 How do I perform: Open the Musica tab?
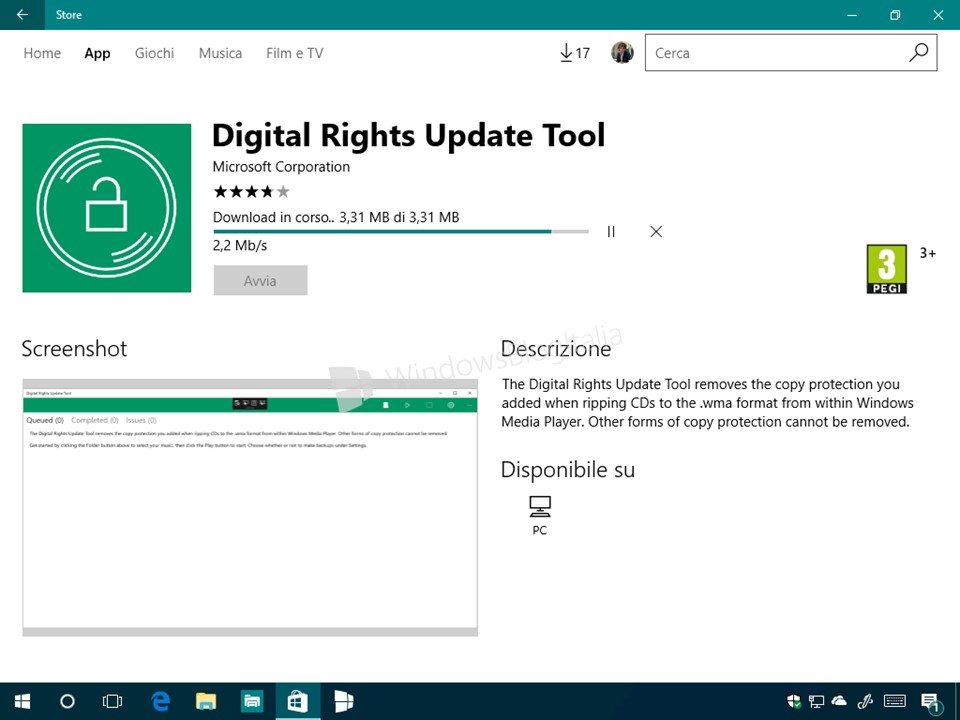pyautogui.click(x=220, y=53)
